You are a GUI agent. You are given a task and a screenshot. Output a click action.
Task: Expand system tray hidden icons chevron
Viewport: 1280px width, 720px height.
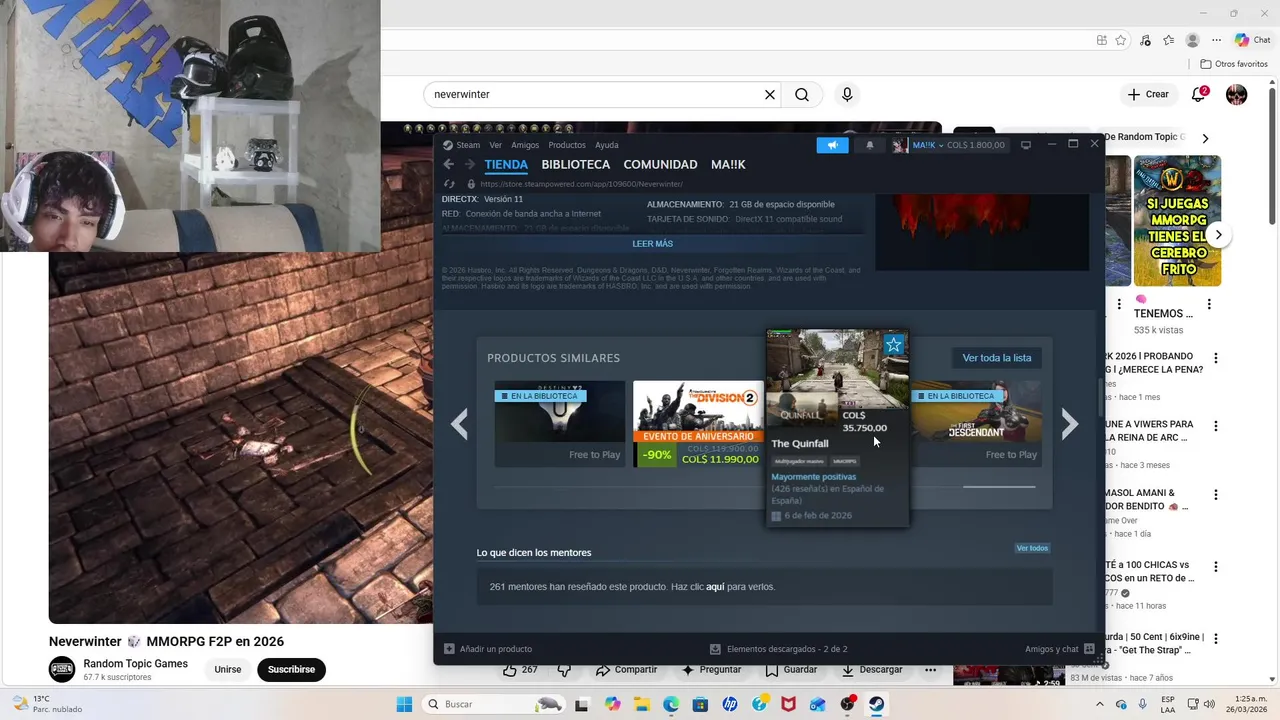pos(1100,704)
